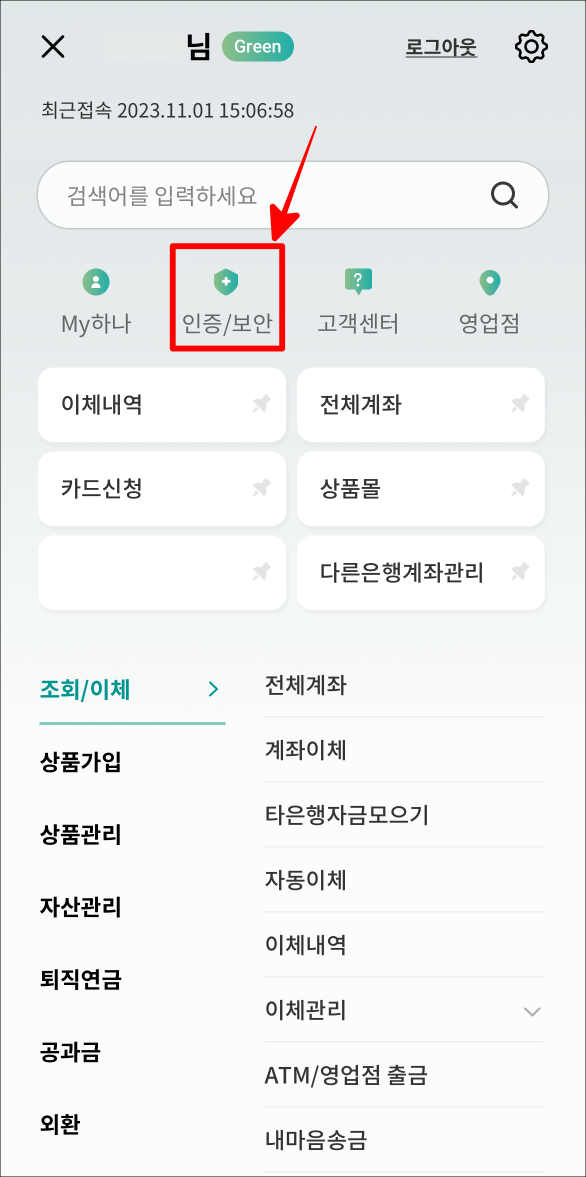Click the 조회/이체 arrow to open its menu
Image resolution: width=586 pixels, height=1177 pixels.
click(x=211, y=688)
